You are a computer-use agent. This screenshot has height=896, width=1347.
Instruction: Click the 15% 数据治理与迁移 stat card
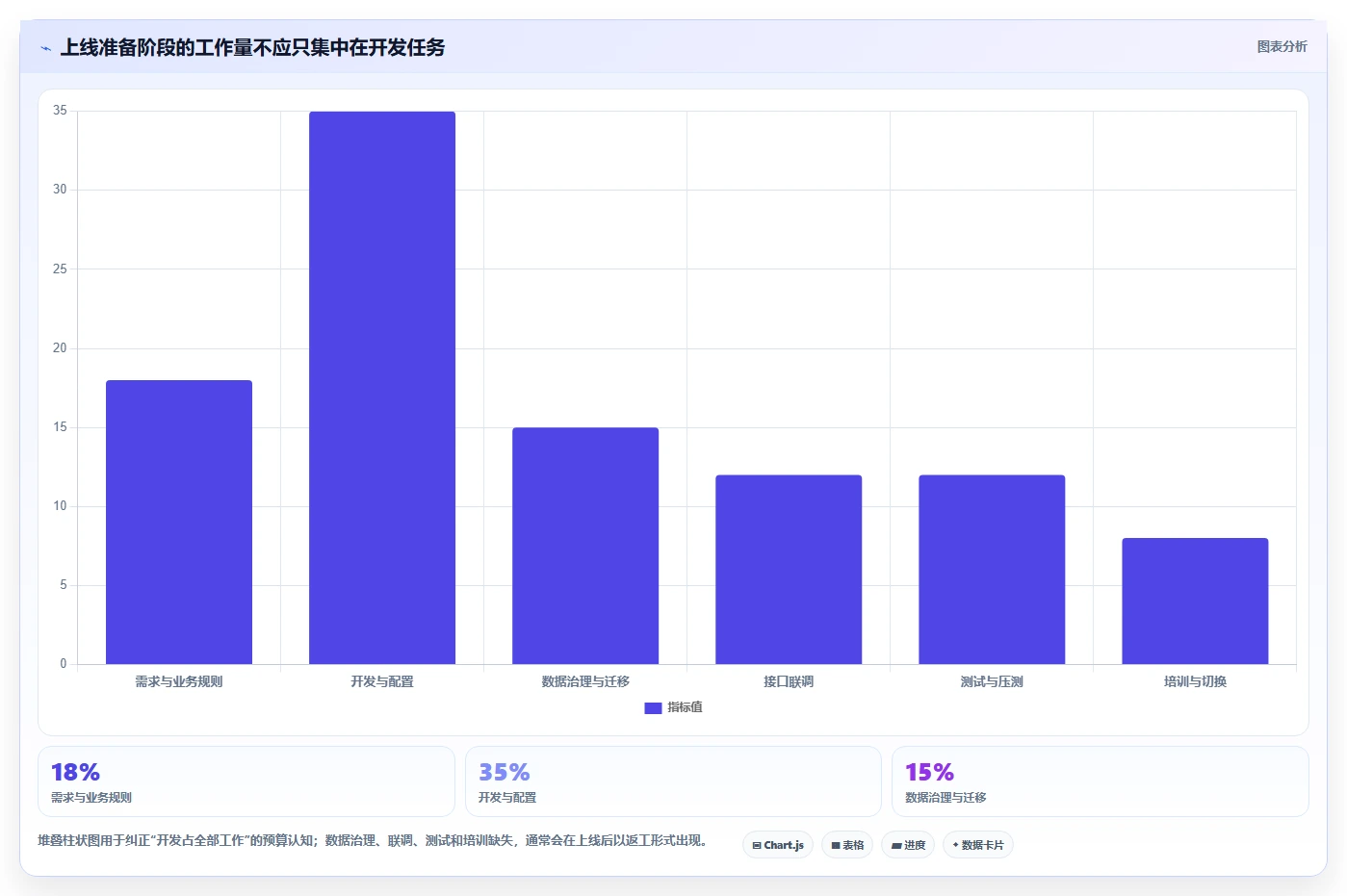(x=1101, y=781)
